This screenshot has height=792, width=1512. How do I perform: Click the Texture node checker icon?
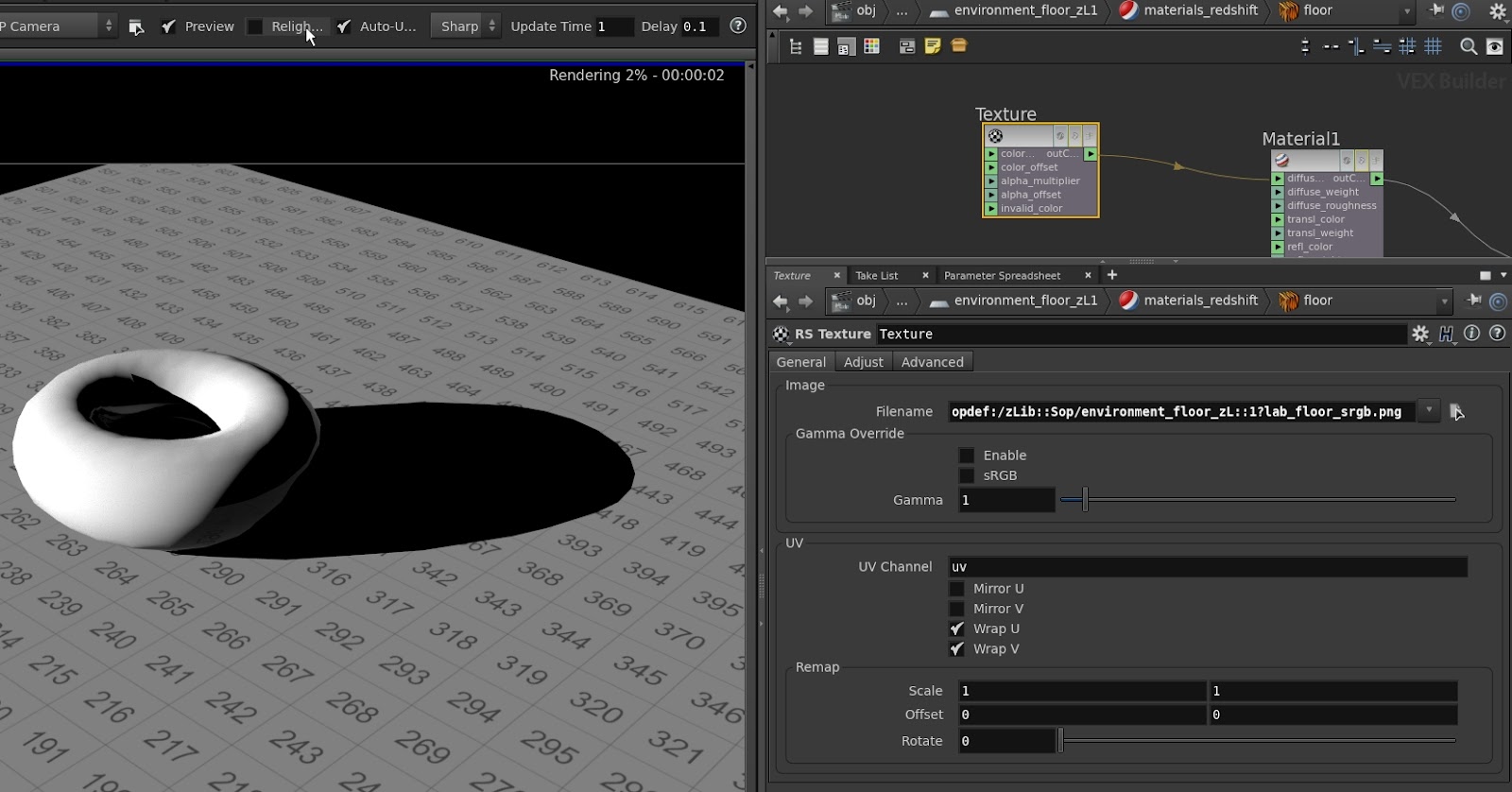(x=995, y=136)
